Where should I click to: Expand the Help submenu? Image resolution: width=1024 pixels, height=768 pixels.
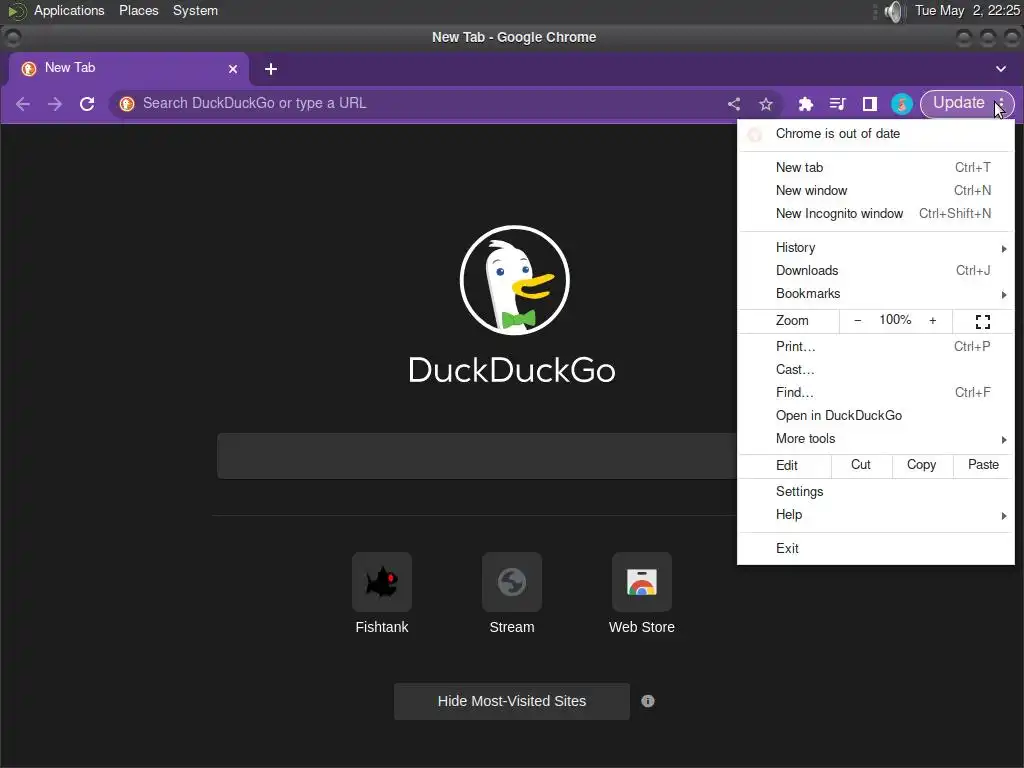876,515
